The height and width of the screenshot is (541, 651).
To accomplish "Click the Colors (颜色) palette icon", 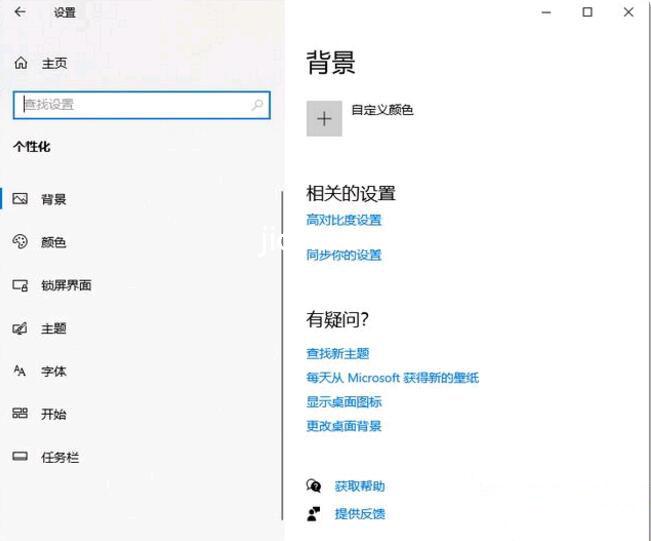I will pos(20,242).
